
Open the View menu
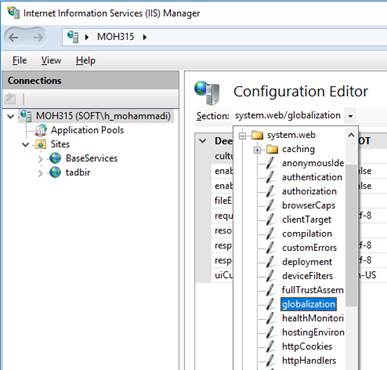point(51,60)
